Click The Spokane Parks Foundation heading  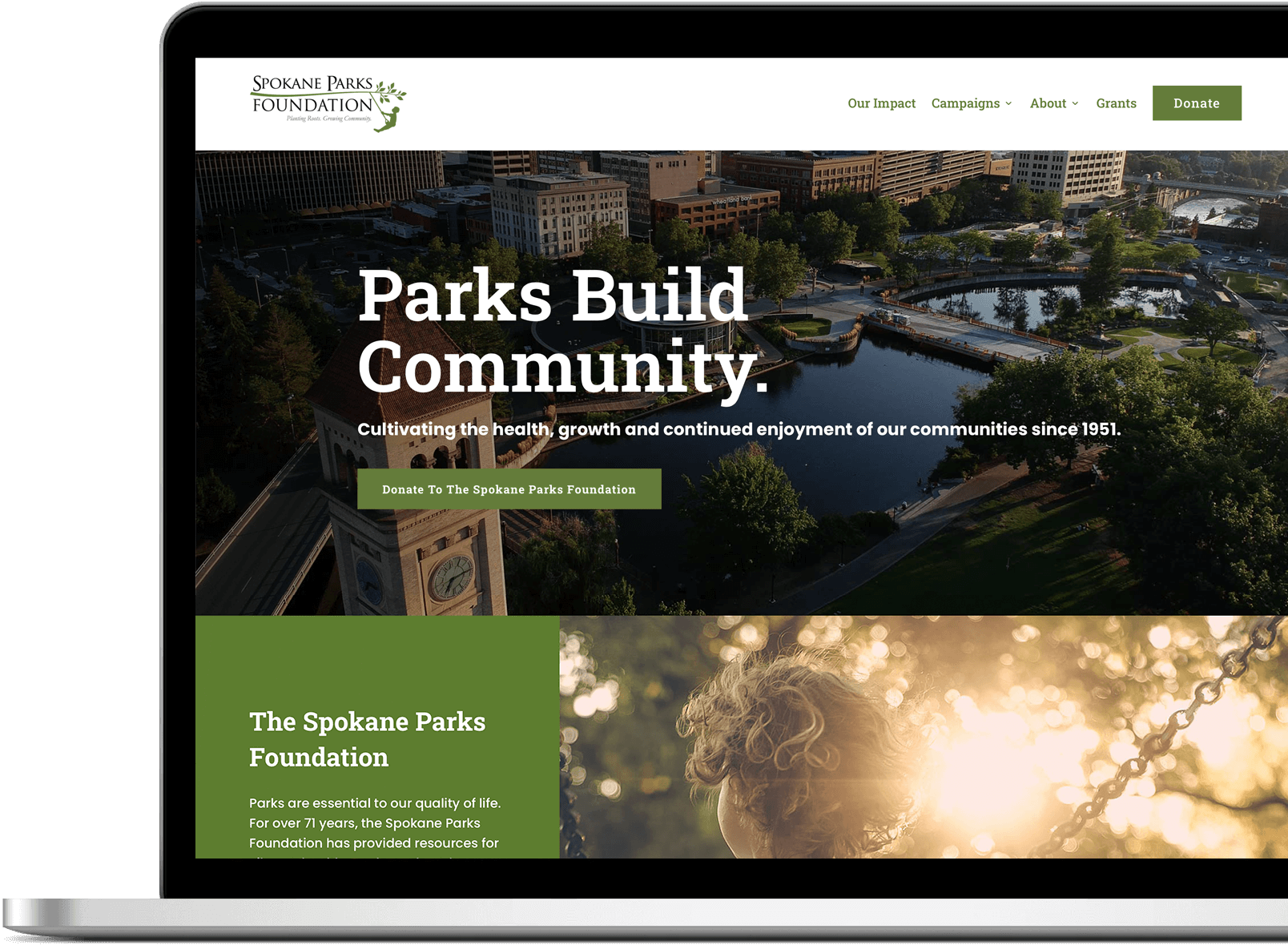367,739
